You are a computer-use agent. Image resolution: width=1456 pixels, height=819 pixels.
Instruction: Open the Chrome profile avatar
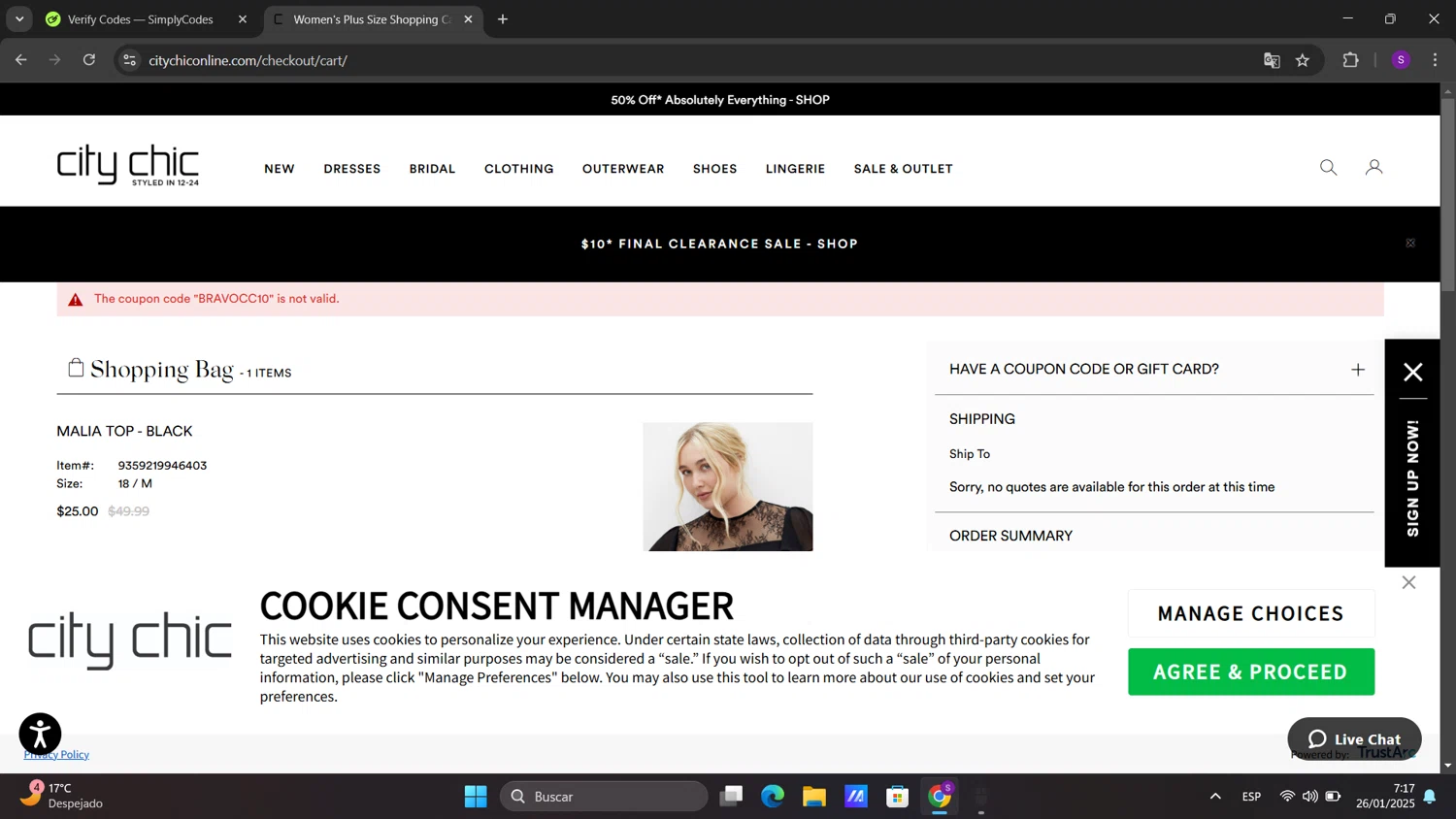tap(1401, 60)
